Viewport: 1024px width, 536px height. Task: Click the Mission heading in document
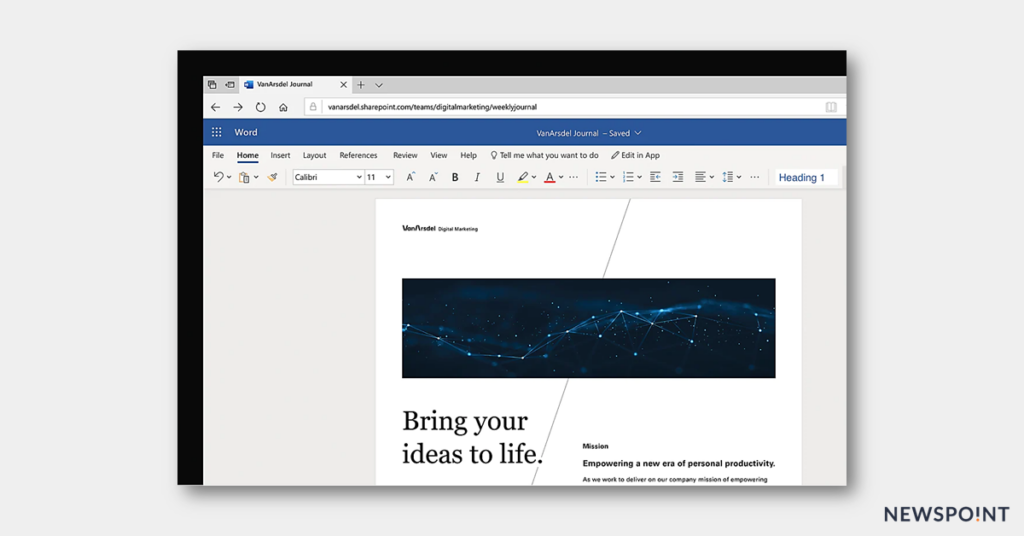point(595,446)
